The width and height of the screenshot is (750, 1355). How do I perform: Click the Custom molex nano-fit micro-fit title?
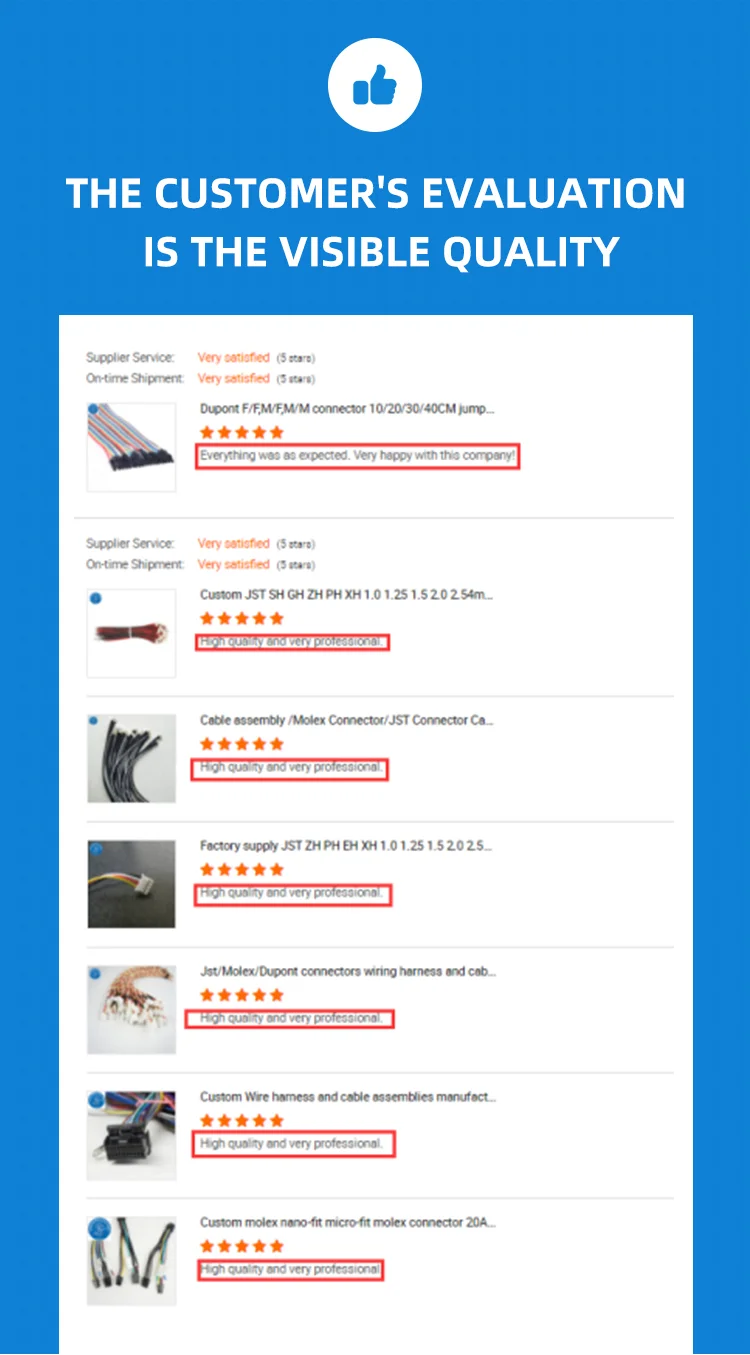coord(347,1222)
